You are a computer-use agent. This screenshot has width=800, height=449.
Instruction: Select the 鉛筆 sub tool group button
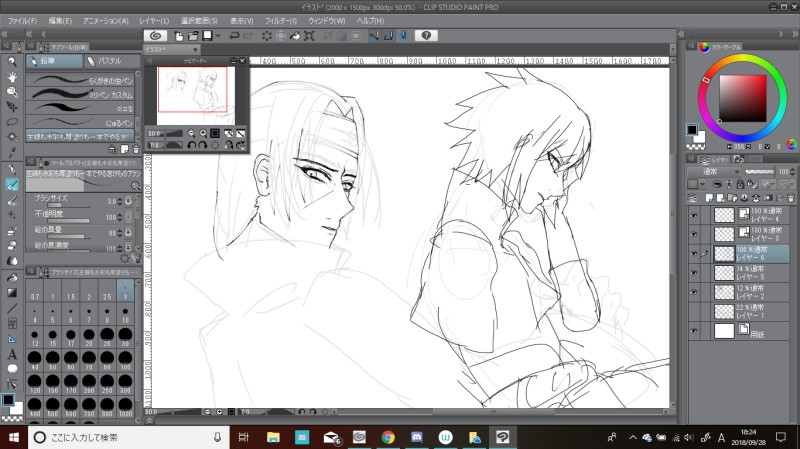[55, 62]
